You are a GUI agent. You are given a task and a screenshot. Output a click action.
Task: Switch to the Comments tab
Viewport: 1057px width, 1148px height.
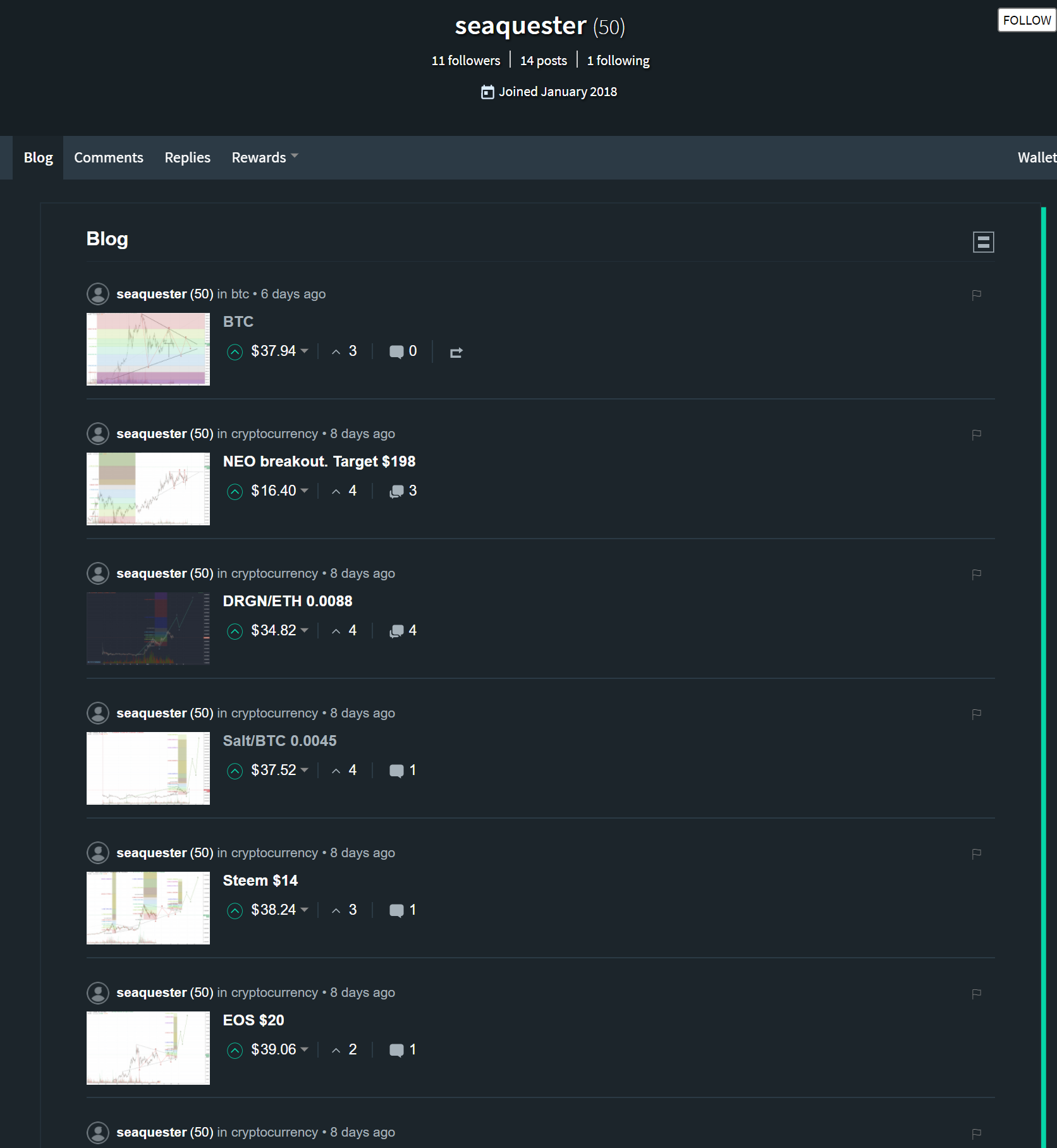(x=109, y=157)
